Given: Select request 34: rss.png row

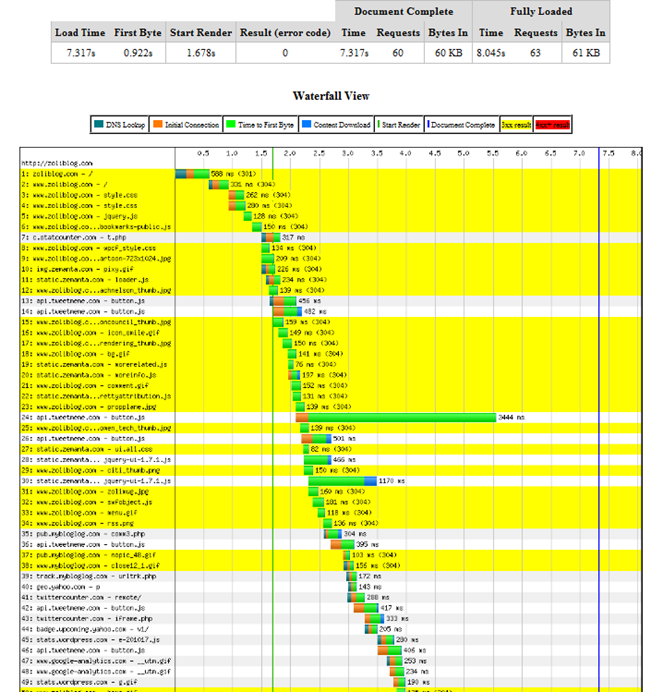Looking at the screenshot, I should pyautogui.click(x=331, y=523).
